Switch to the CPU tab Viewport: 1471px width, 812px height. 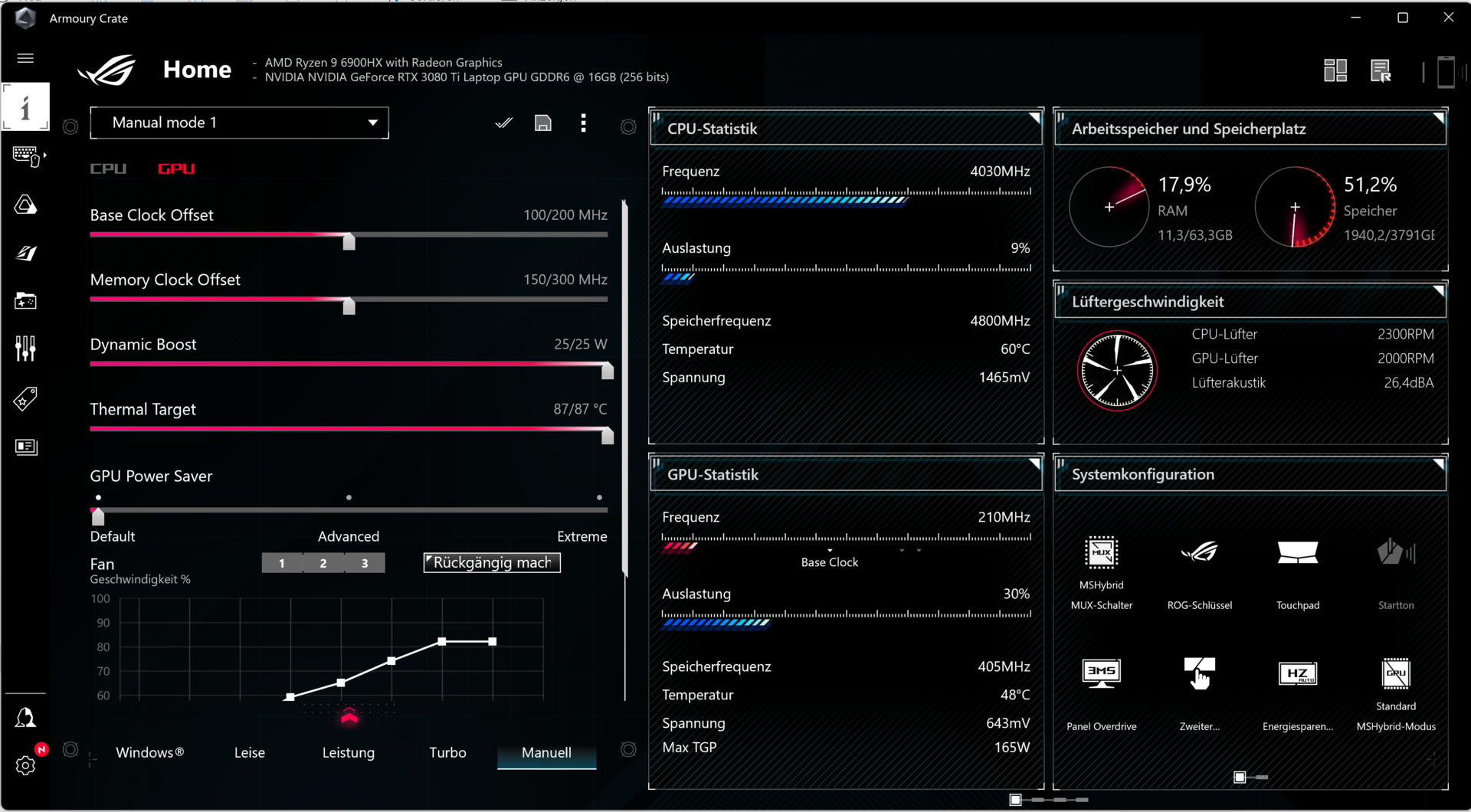coord(108,169)
